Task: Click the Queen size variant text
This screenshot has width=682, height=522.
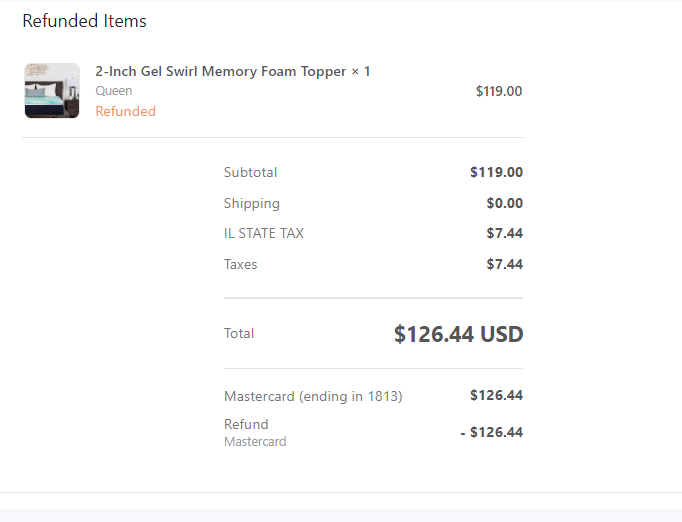Action: (114, 91)
